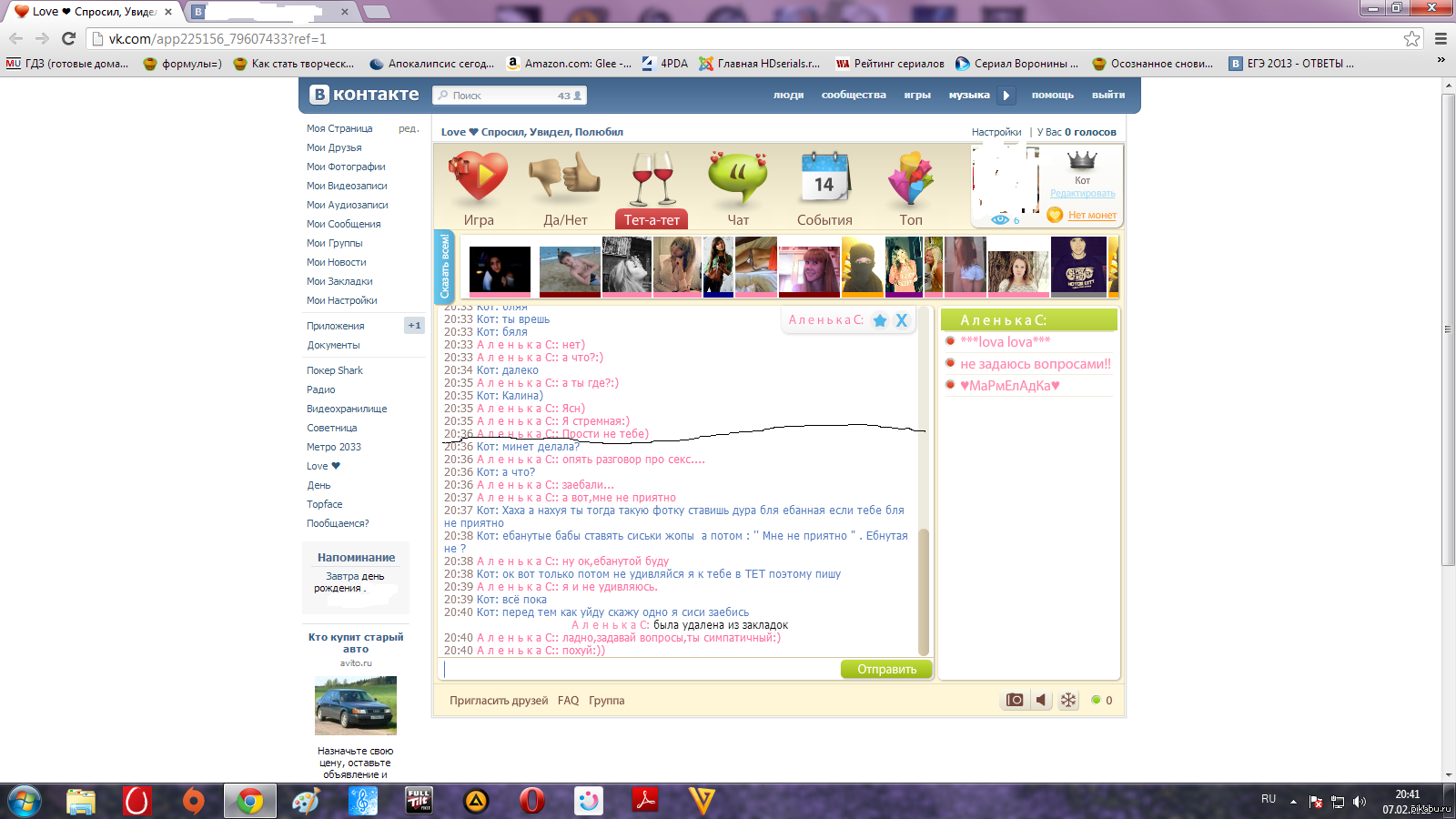The image size is (1456, 819).
Task: Show hidden system tray icons
Action: point(1293,802)
